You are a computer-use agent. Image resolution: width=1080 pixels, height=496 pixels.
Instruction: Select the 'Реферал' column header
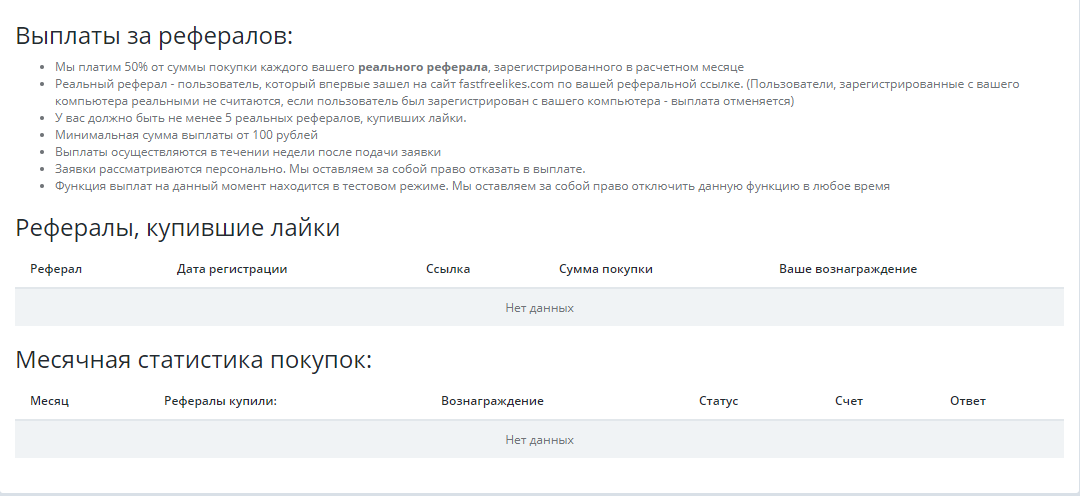point(56,269)
